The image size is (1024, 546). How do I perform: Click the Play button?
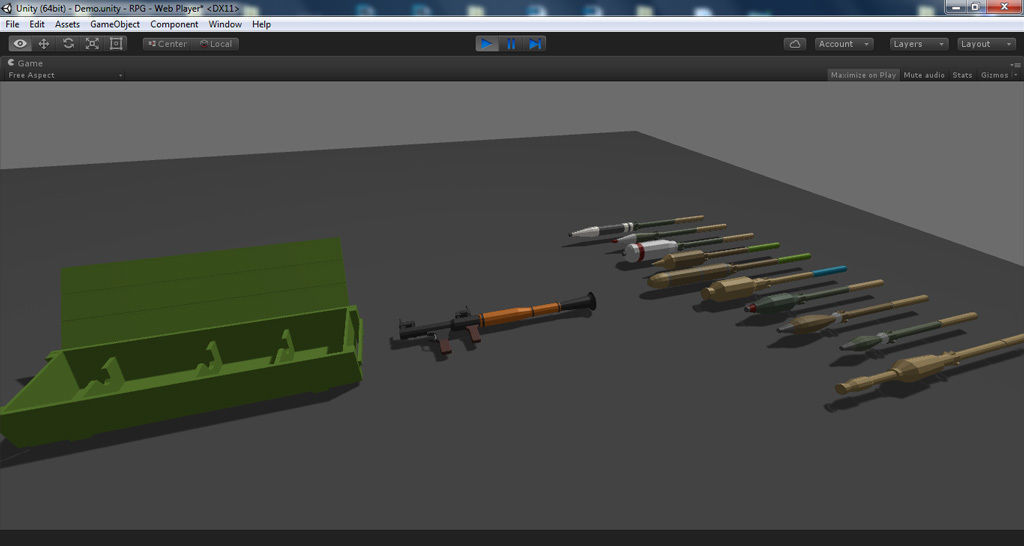pos(487,44)
